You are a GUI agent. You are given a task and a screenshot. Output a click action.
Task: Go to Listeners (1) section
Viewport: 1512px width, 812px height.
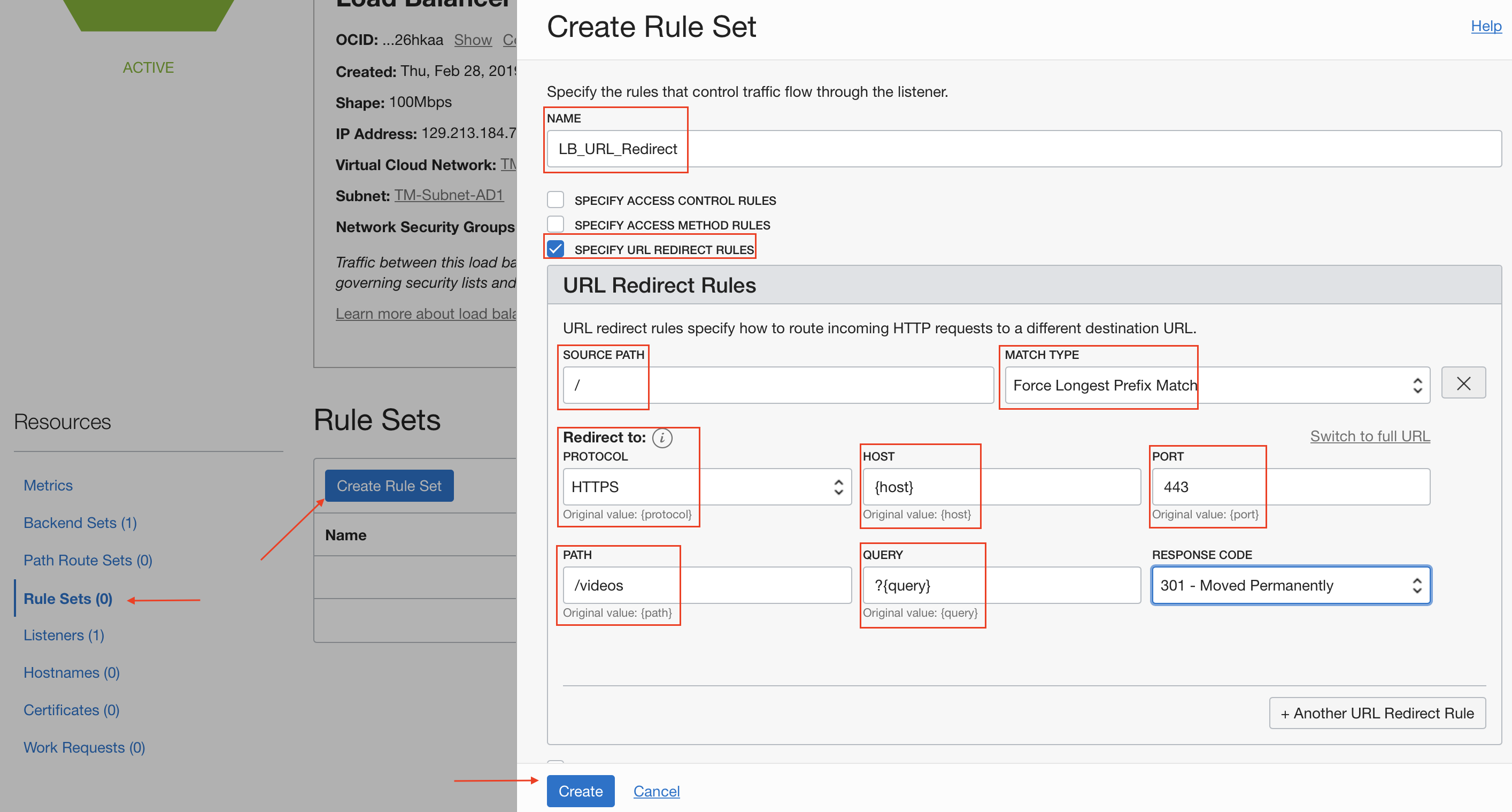(x=64, y=635)
